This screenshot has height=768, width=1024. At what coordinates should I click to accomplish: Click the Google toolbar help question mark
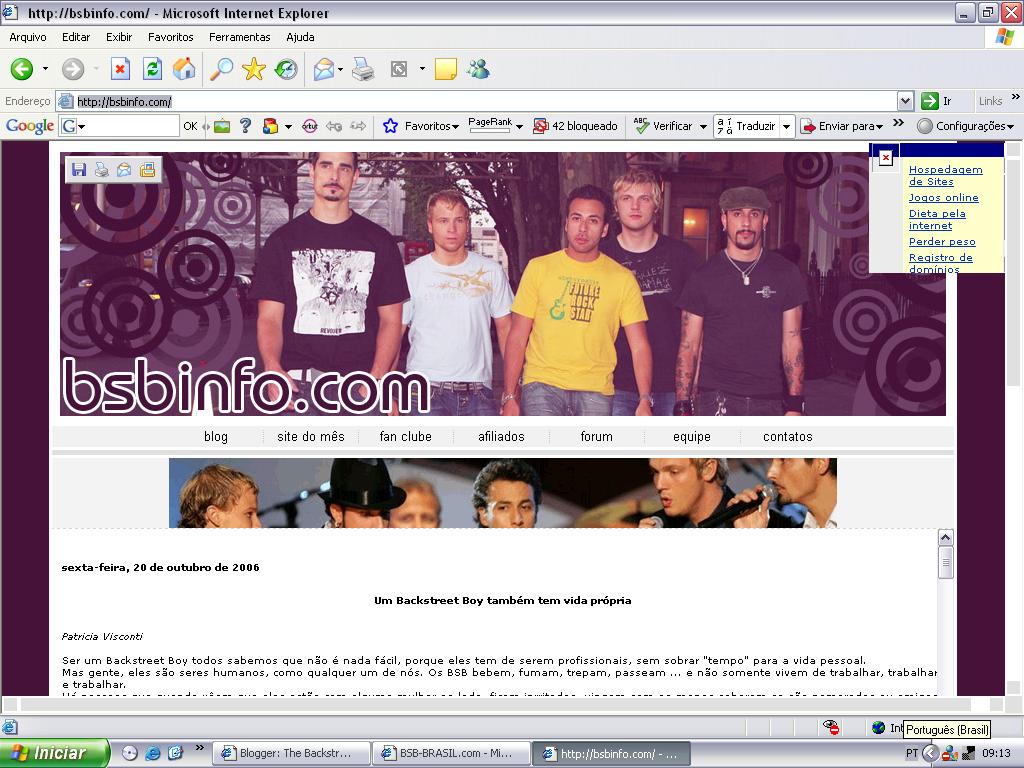coord(246,125)
